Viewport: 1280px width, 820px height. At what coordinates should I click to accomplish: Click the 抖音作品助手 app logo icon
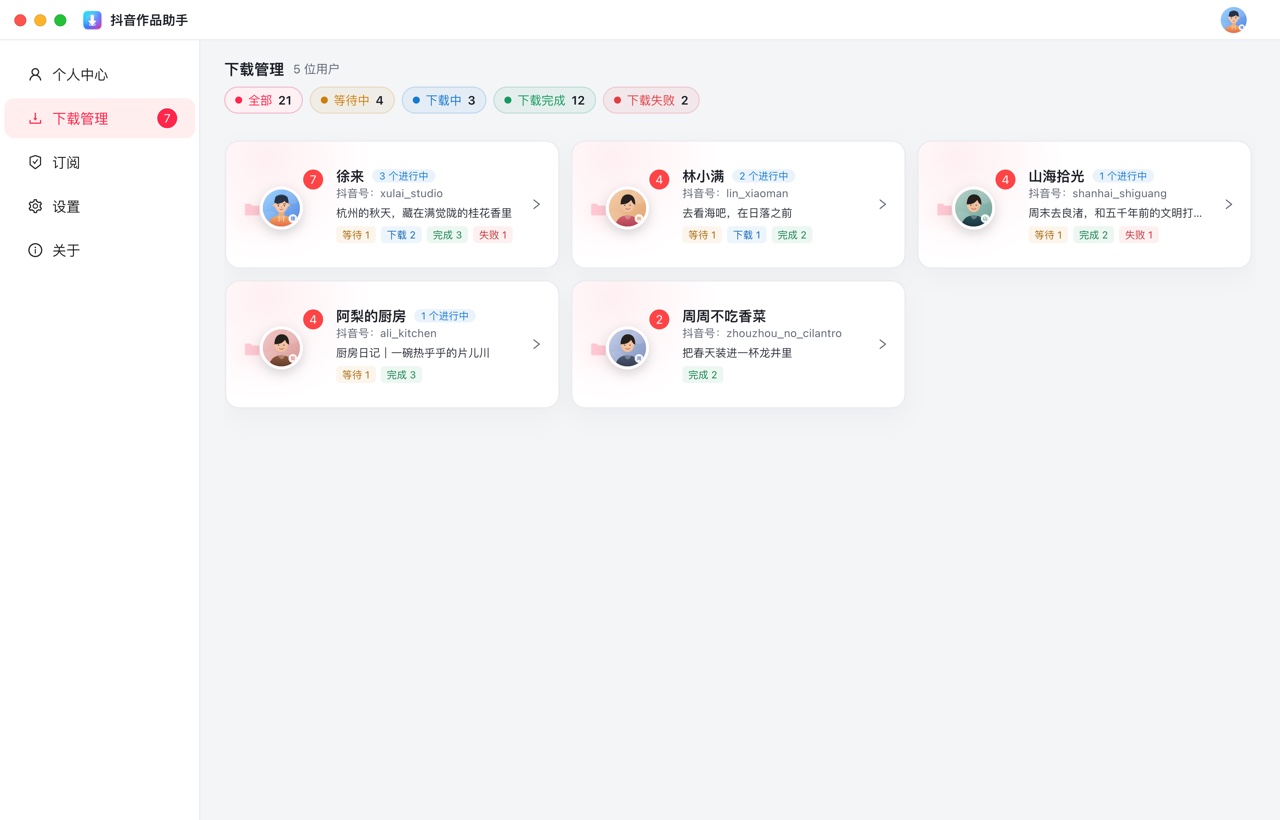(92, 20)
